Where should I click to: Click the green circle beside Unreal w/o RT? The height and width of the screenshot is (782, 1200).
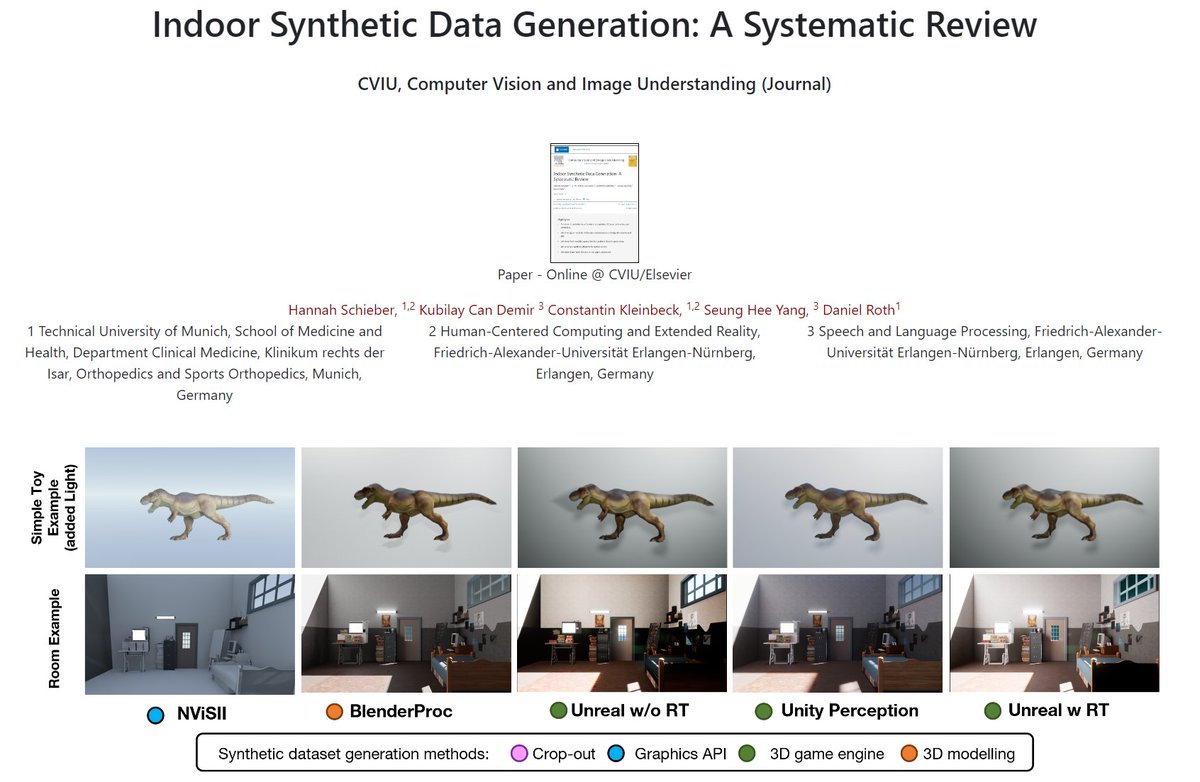click(558, 711)
